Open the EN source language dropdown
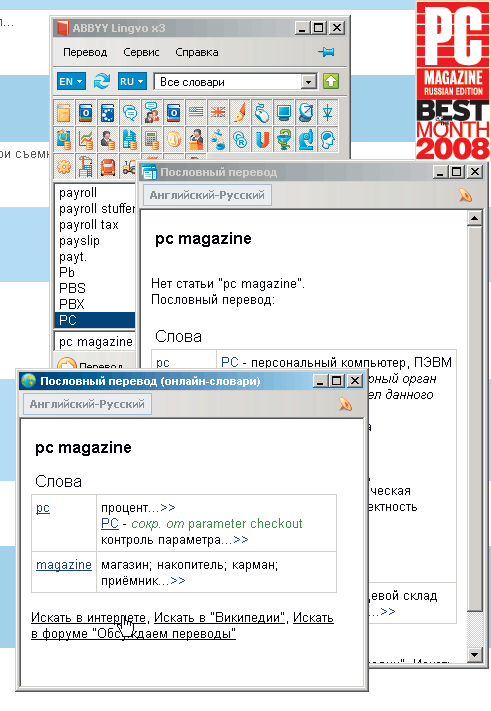Screen dimensions: 491x711 pyautogui.click(x=71, y=82)
